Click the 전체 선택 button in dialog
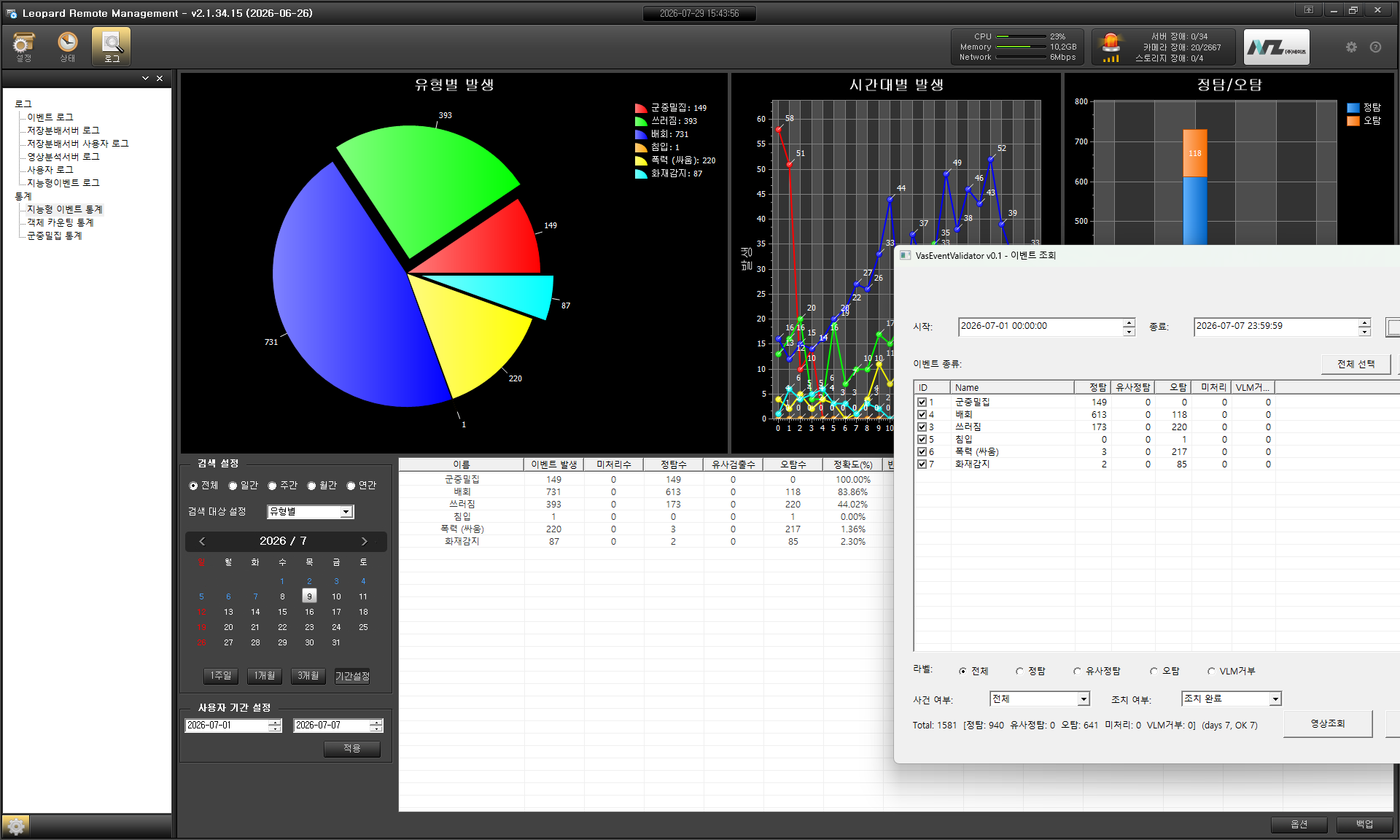 tap(1356, 364)
